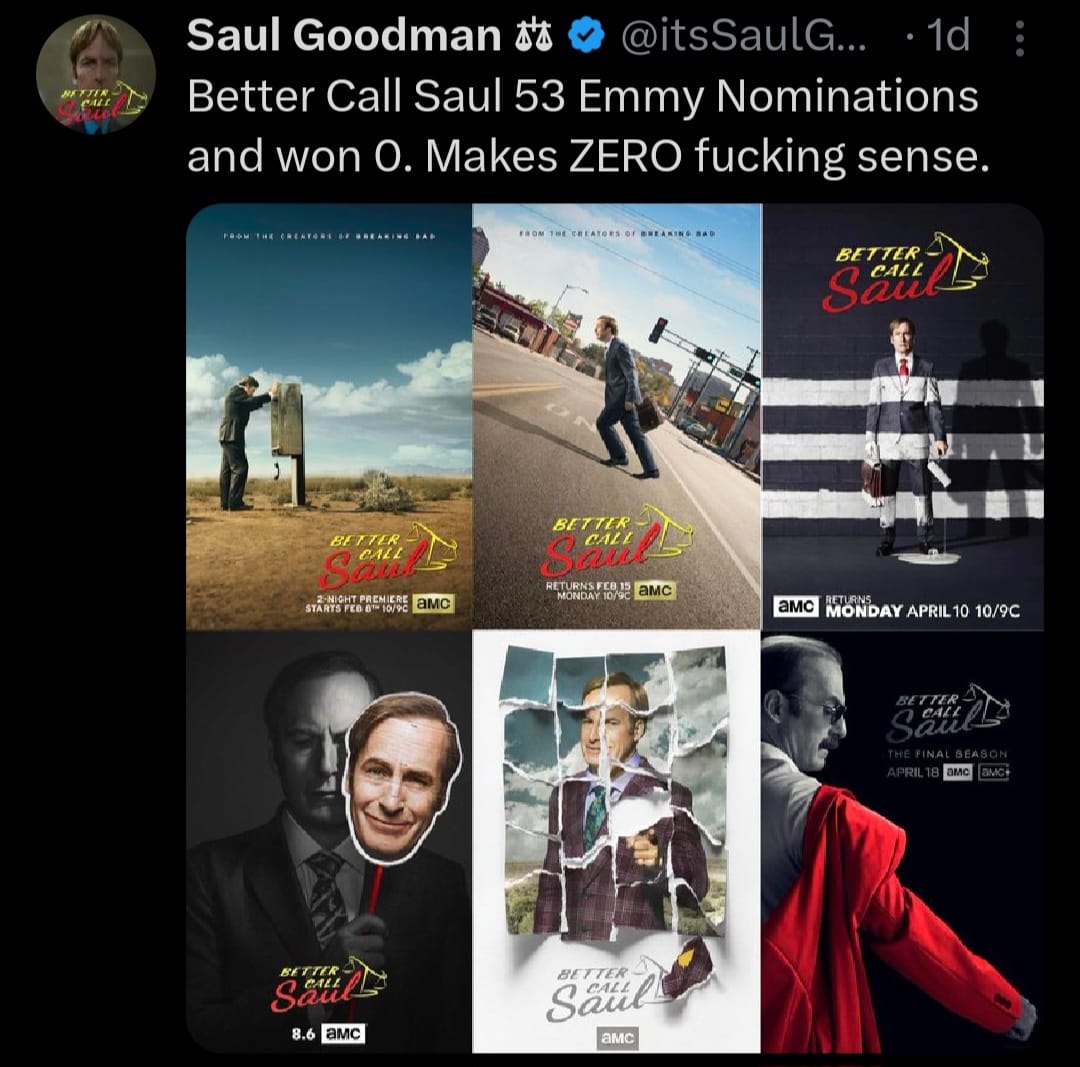Open the torn paper plaid suit poster
1080x1067 pixels.
coord(616,841)
